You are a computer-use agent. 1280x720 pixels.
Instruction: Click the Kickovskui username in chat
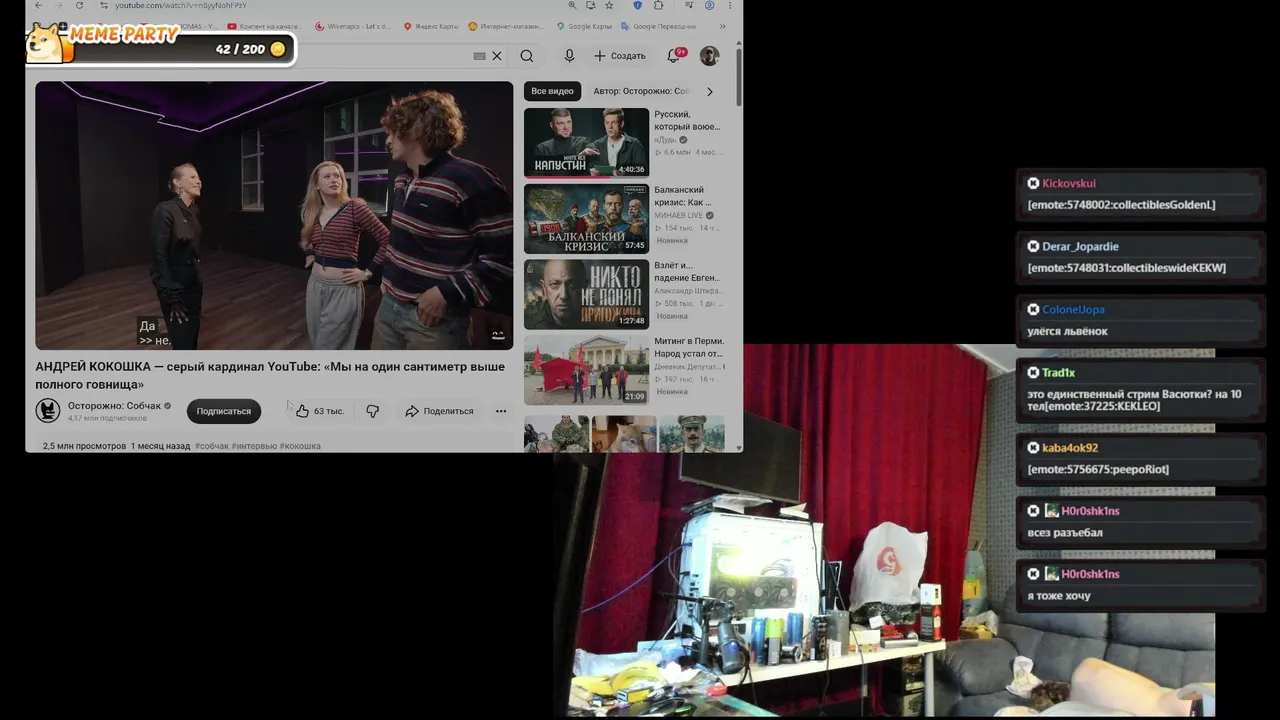(x=1069, y=183)
